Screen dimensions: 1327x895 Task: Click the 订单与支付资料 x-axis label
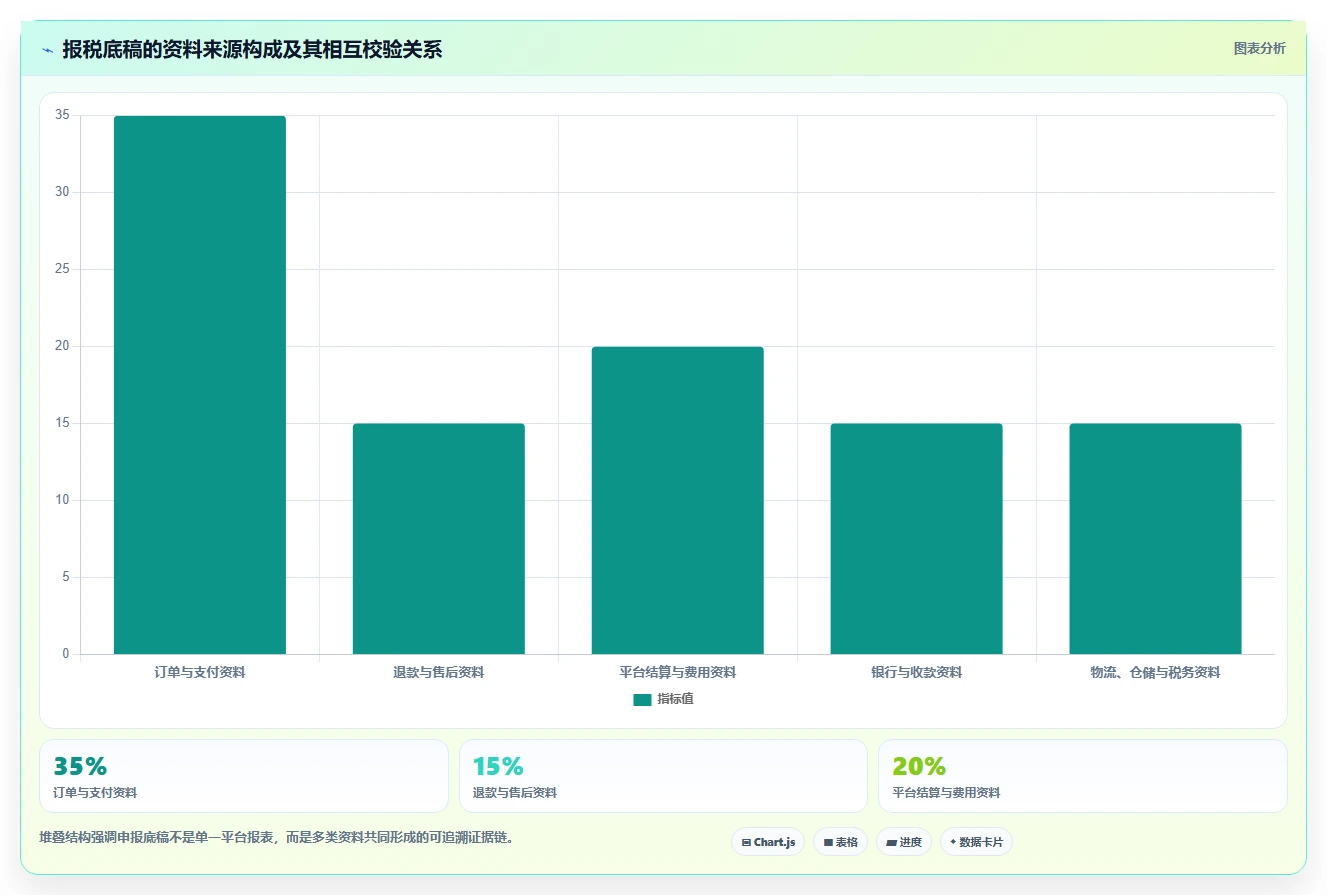(x=200, y=673)
